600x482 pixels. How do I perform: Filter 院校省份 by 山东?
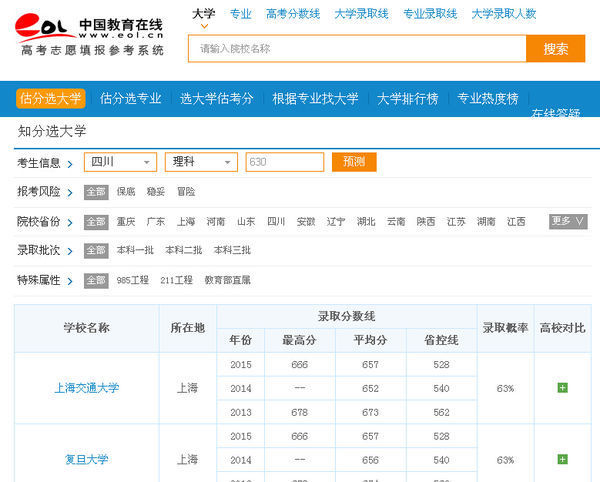click(246, 222)
